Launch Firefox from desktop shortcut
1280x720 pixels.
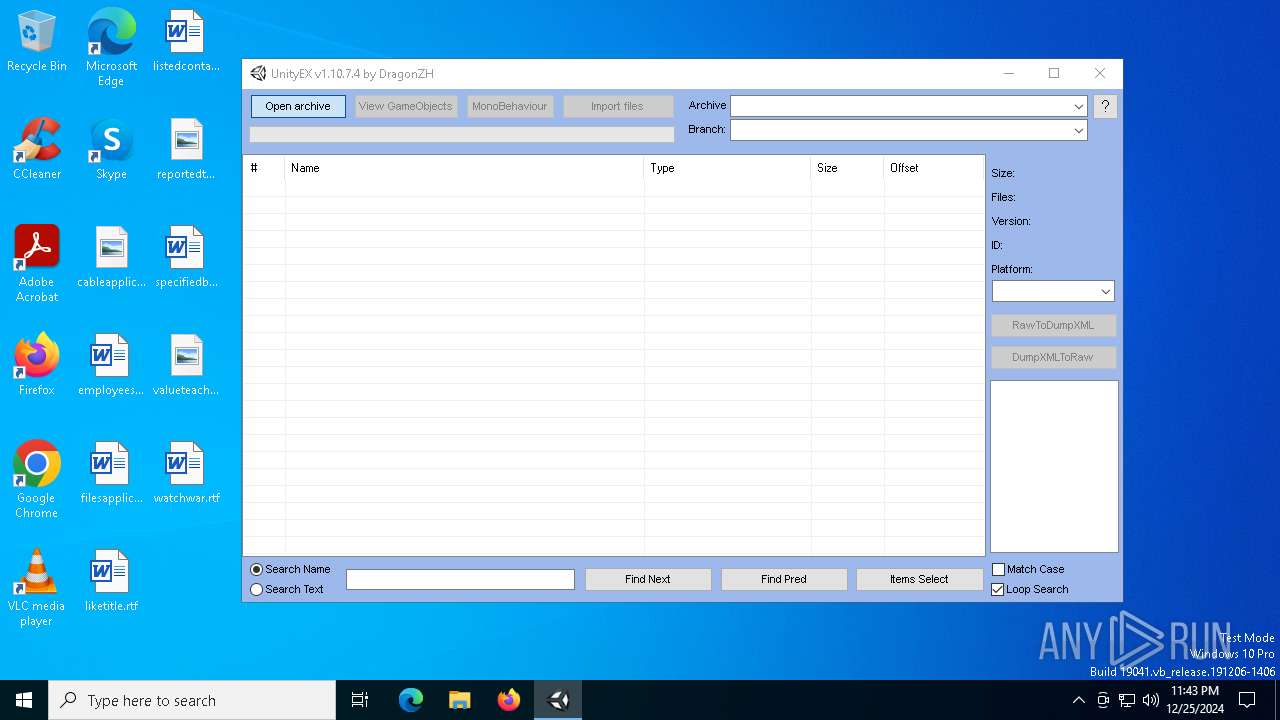pos(37,366)
